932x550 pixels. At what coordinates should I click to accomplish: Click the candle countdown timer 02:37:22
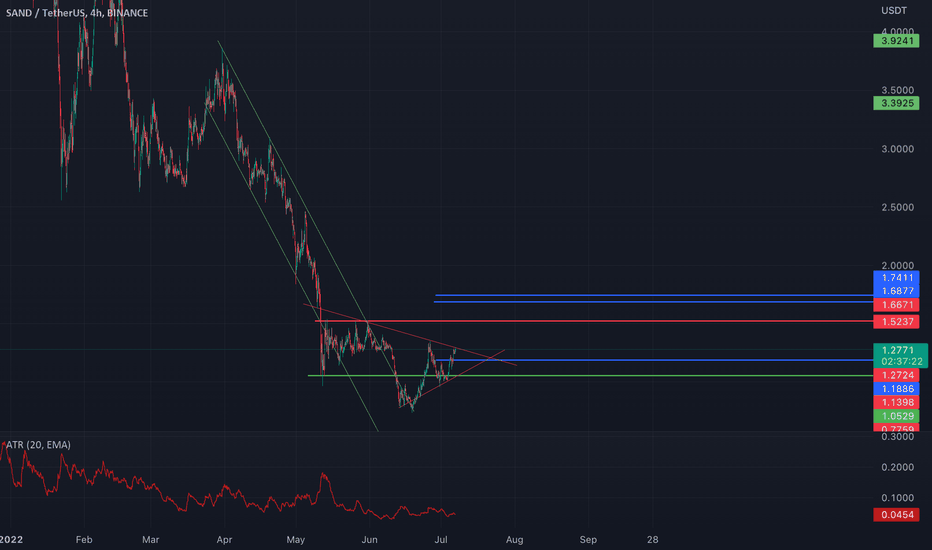tap(900, 362)
